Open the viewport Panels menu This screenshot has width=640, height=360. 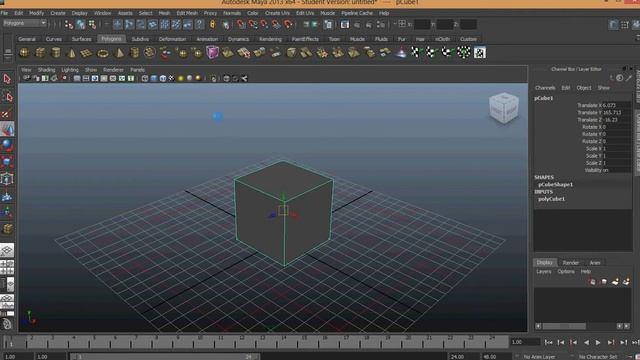138,70
